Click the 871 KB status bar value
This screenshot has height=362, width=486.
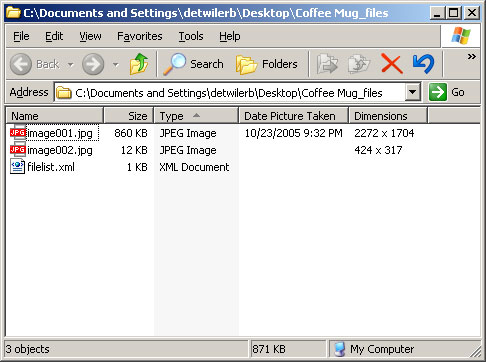click(269, 349)
